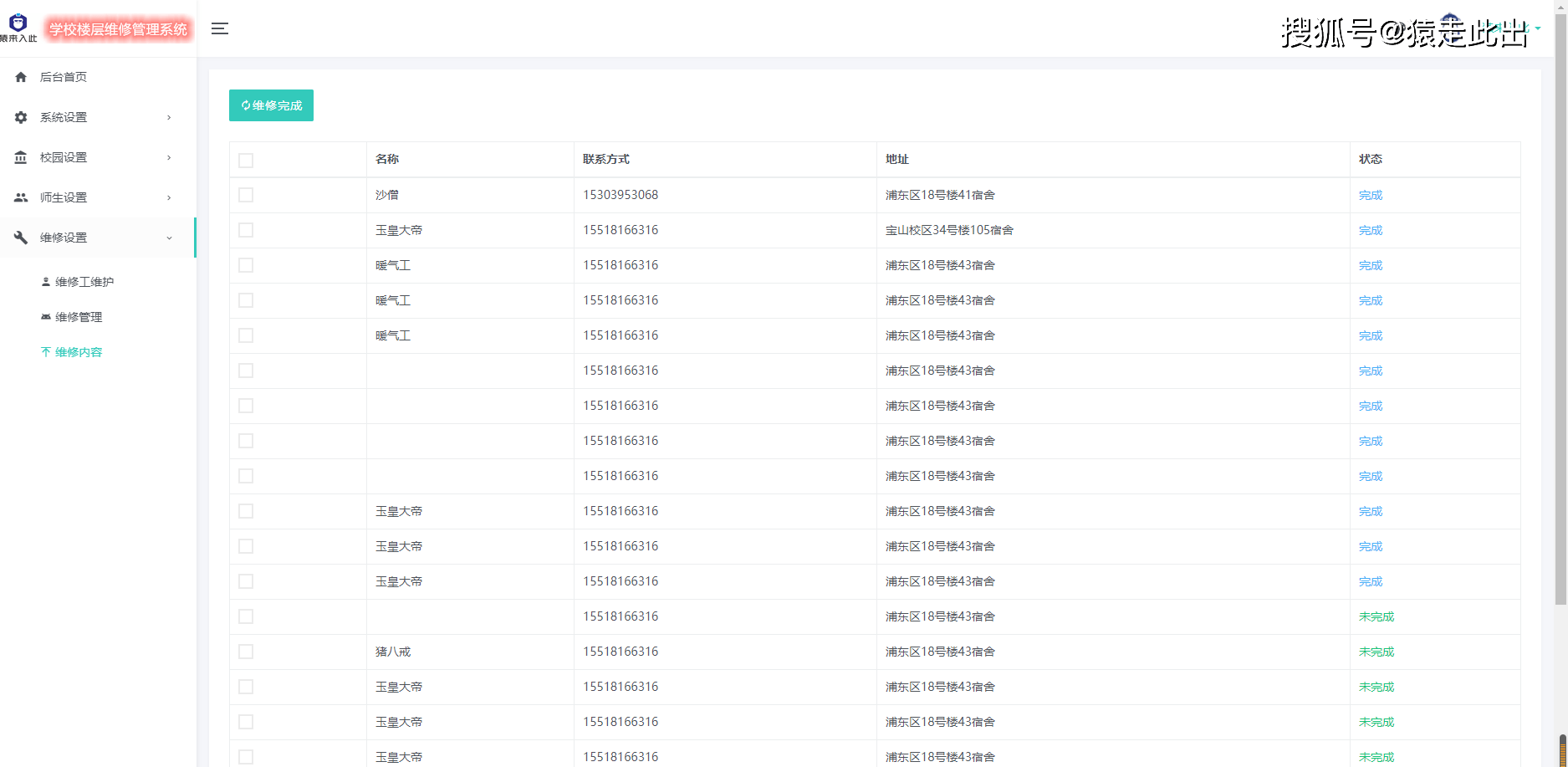Screen dimensions: 1568x767
Task: Click the icon beside 维修内容
Action: [46, 352]
